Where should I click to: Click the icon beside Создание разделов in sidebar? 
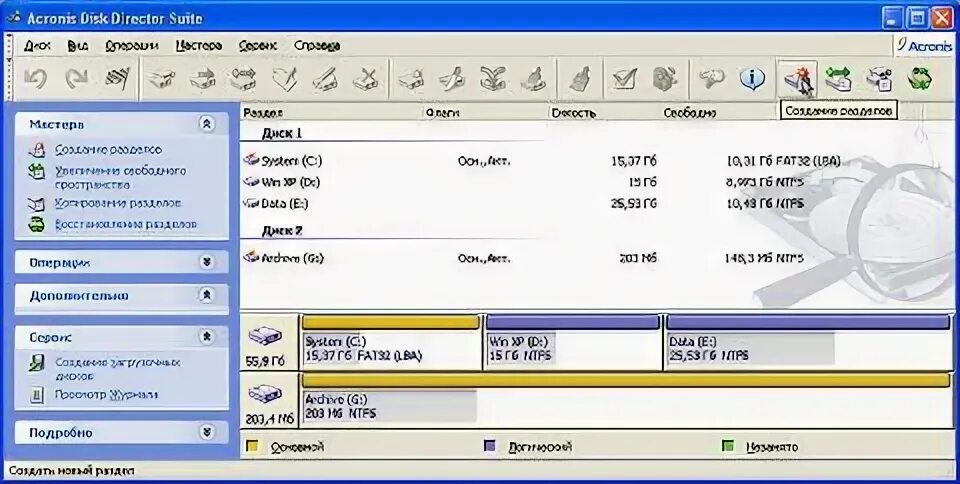[37, 150]
